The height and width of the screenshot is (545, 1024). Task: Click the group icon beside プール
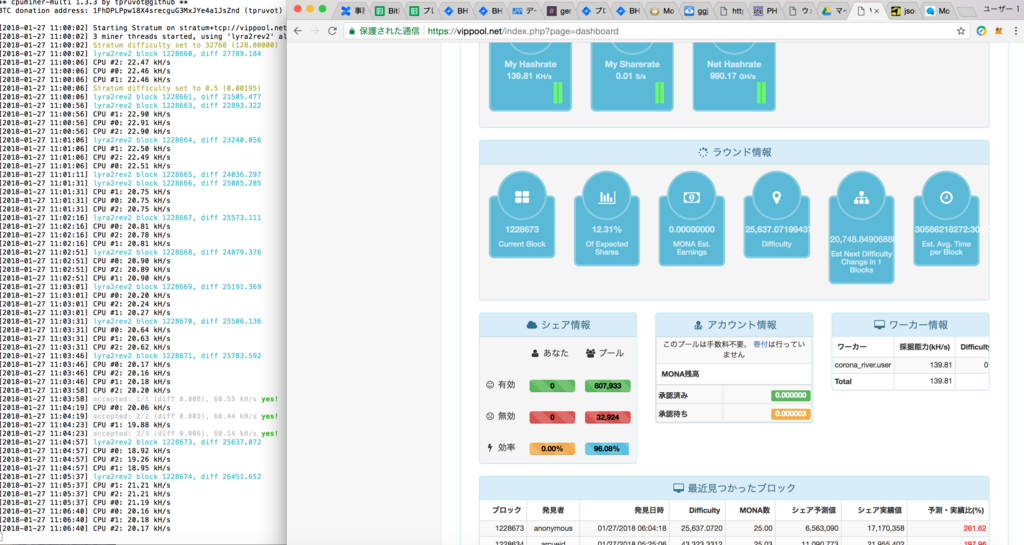(590, 353)
